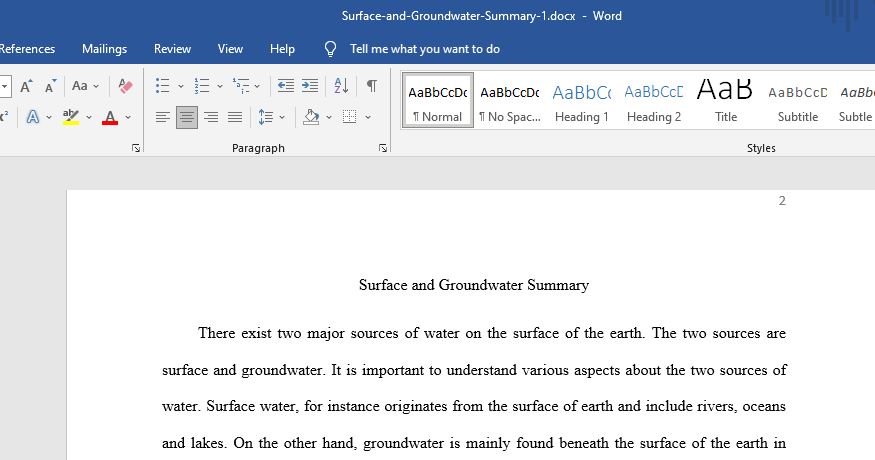875x460 pixels.
Task: Open borders dropdown arrow
Action: [368, 117]
